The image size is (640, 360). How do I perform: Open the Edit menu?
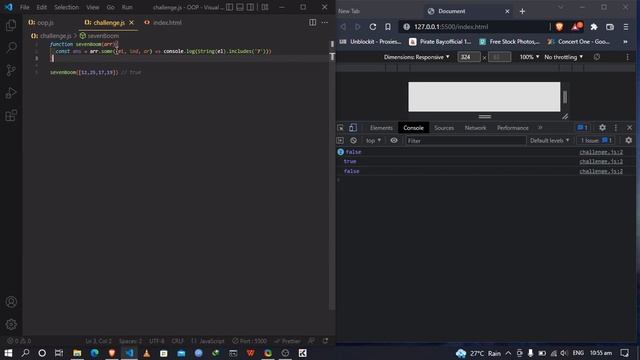point(41,7)
